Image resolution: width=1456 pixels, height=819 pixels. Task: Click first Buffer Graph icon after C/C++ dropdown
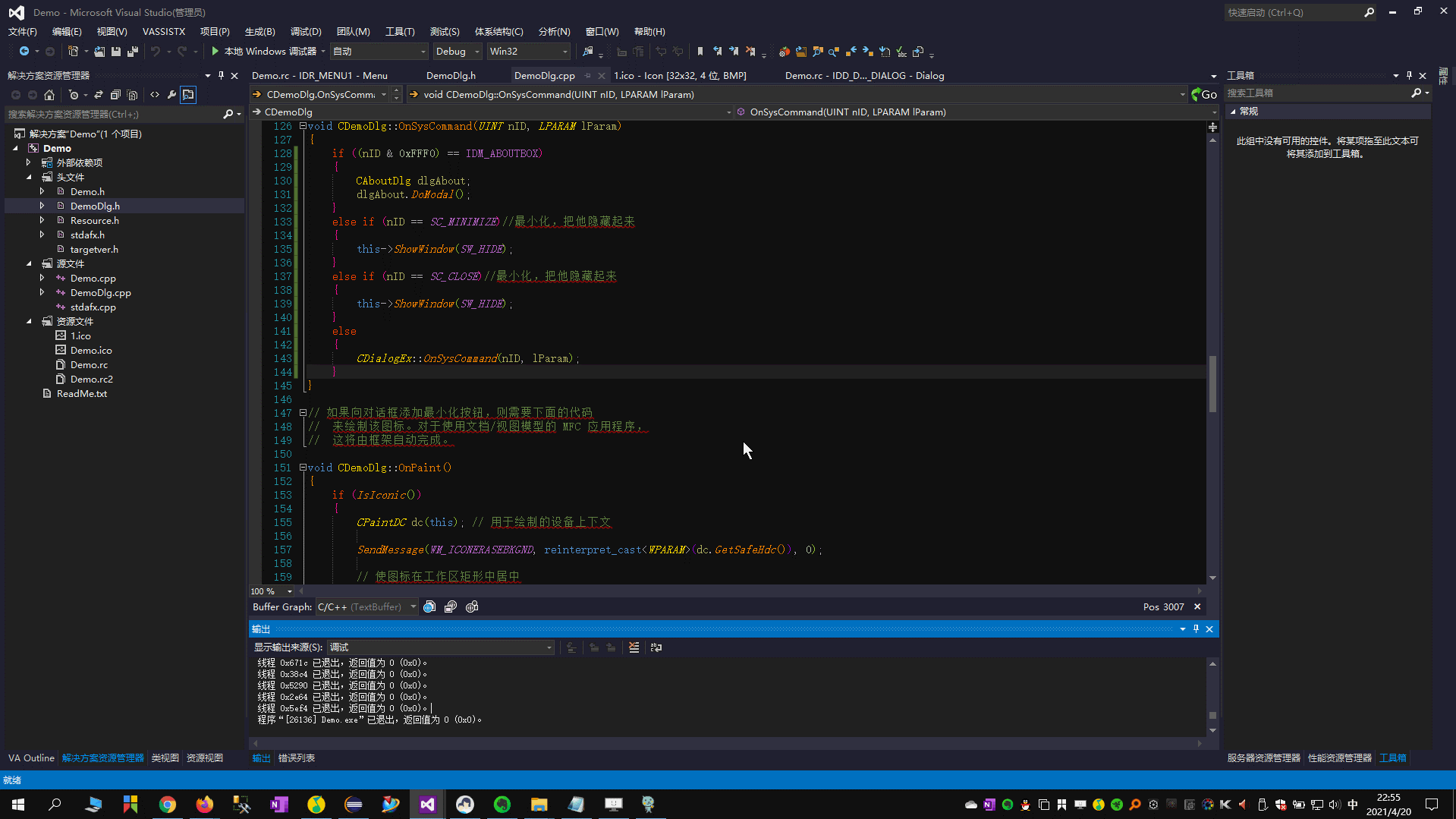pos(429,607)
